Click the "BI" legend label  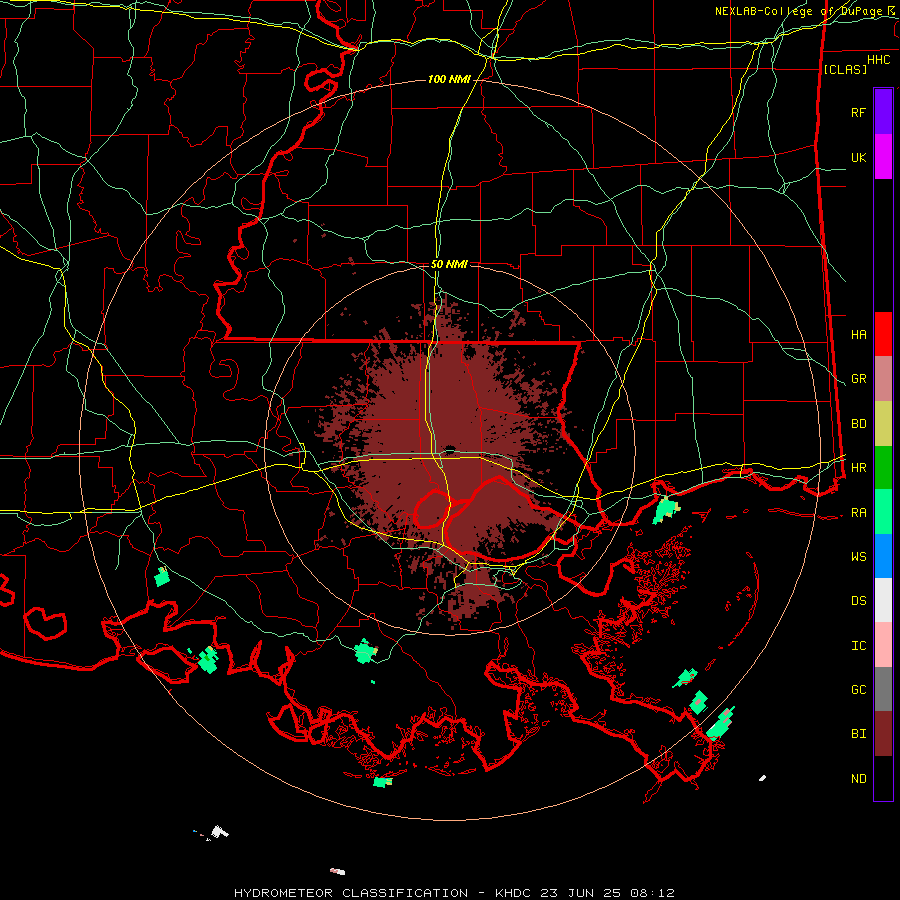(x=858, y=734)
